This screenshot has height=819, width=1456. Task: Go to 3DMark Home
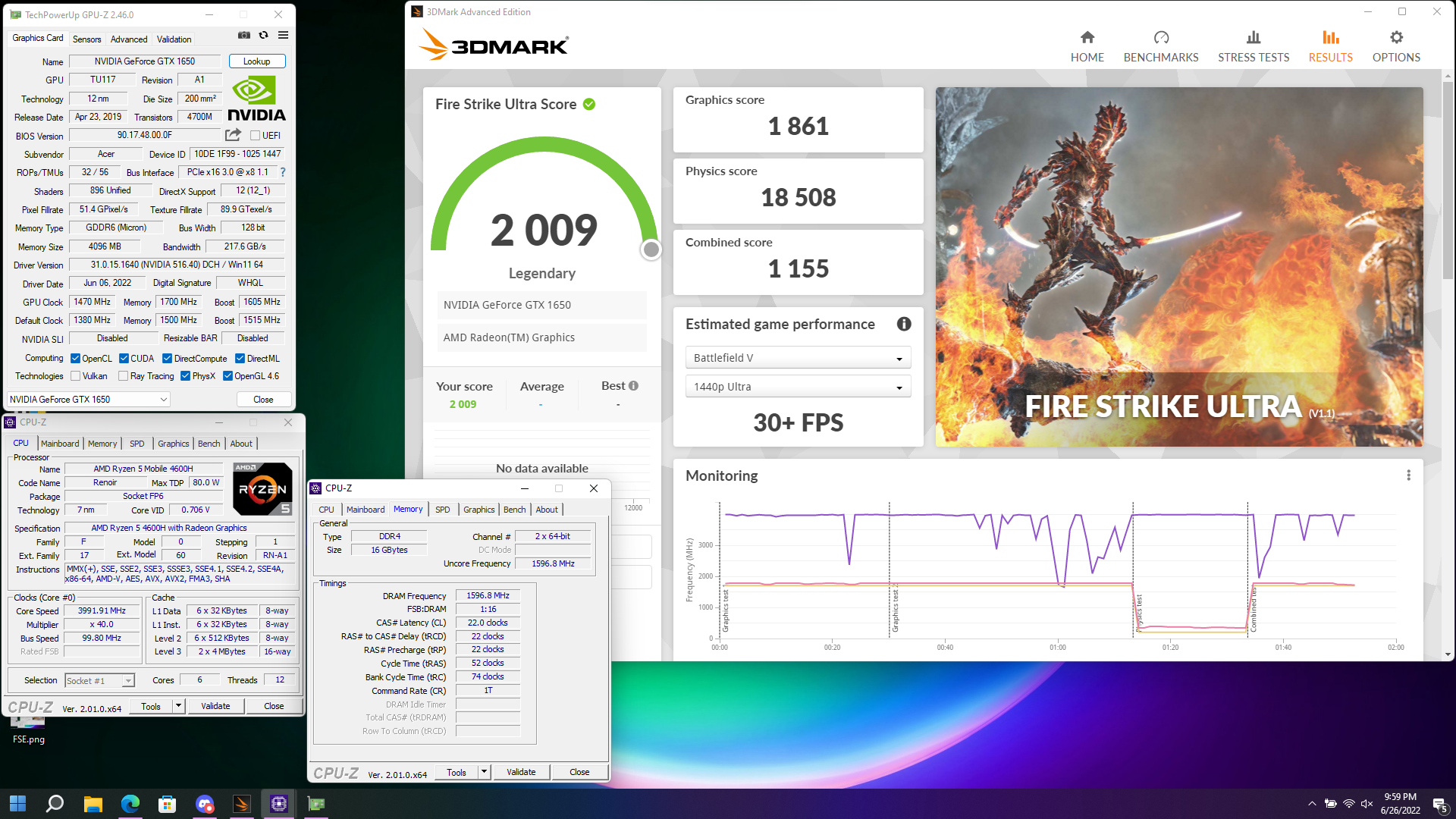click(x=1087, y=46)
